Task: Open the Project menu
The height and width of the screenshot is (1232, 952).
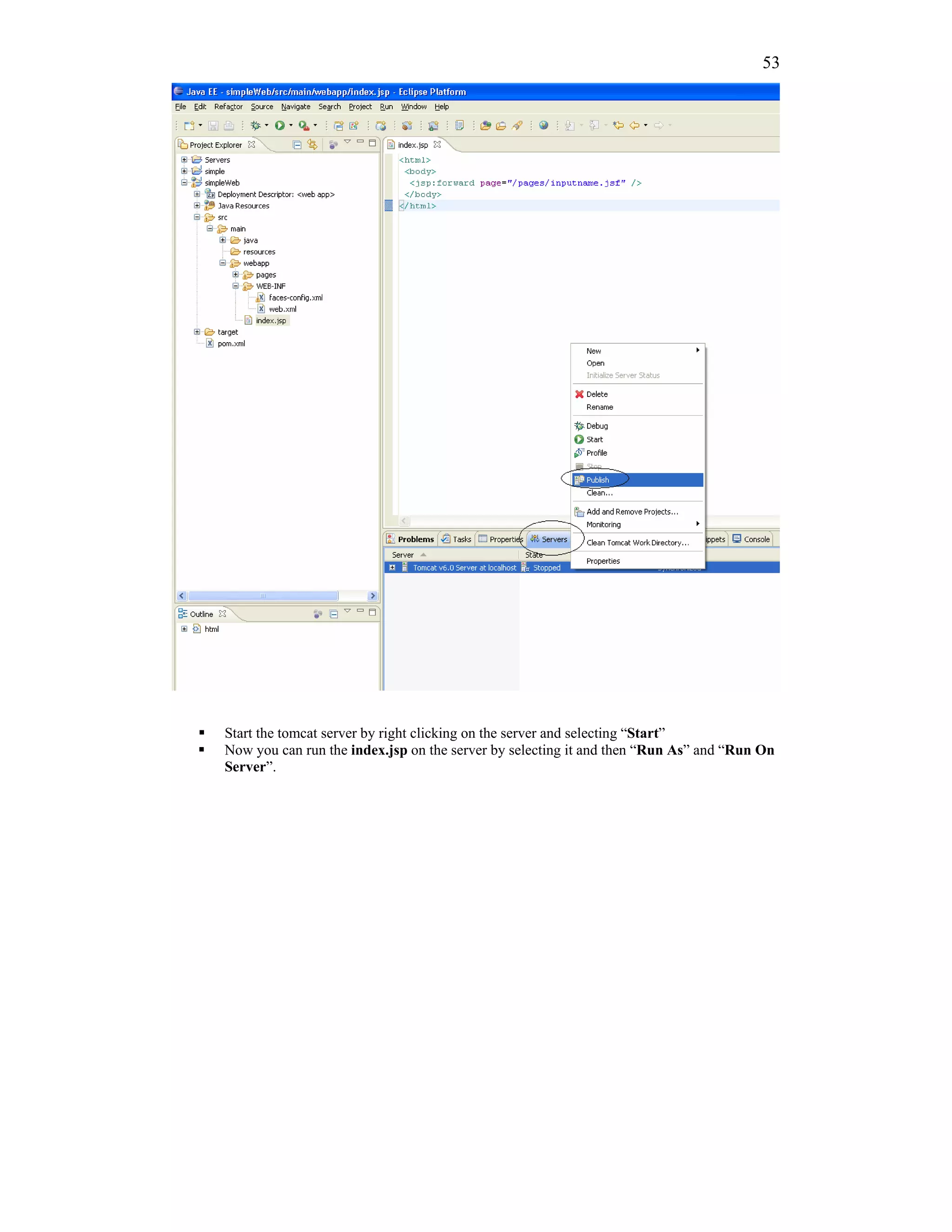Action: (360, 106)
